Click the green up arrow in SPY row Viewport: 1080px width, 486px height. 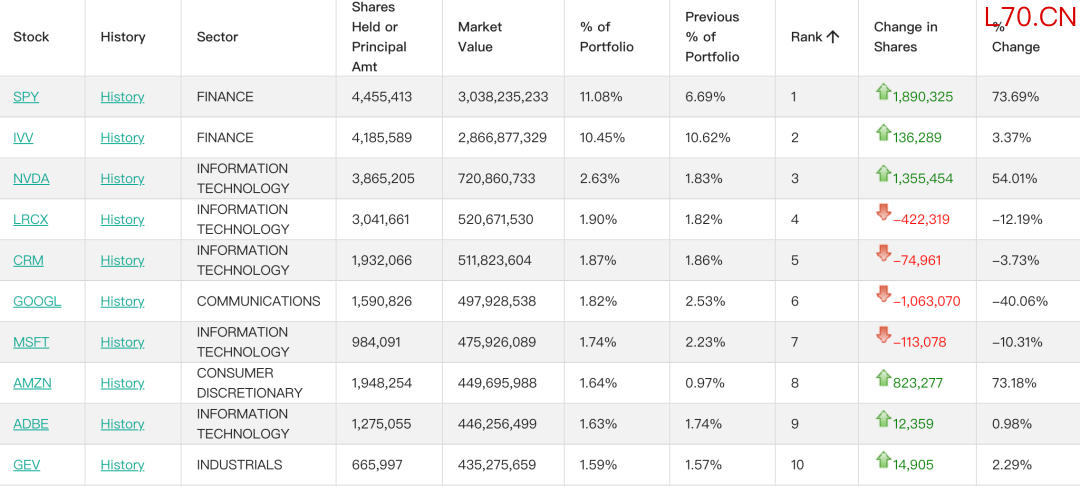coord(883,92)
